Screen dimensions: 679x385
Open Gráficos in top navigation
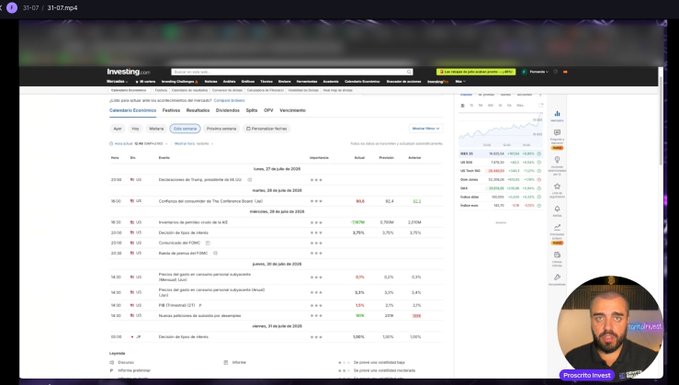tap(248, 81)
